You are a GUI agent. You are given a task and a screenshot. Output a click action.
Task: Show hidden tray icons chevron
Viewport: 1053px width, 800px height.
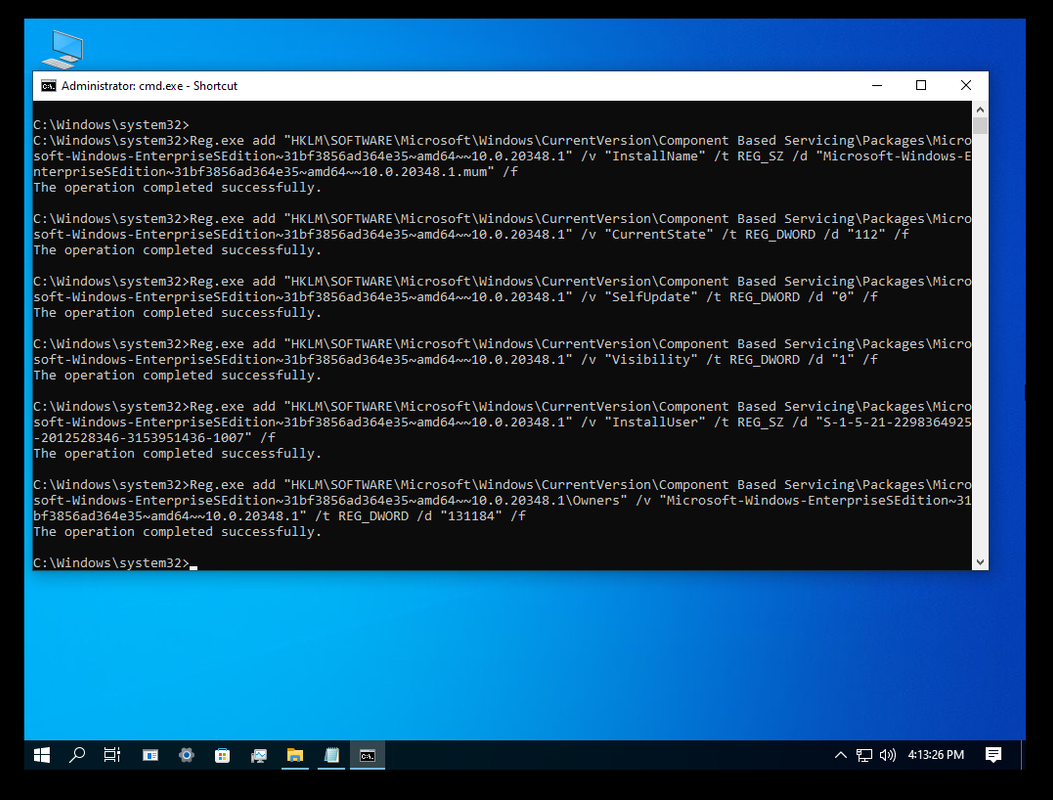tap(840, 755)
